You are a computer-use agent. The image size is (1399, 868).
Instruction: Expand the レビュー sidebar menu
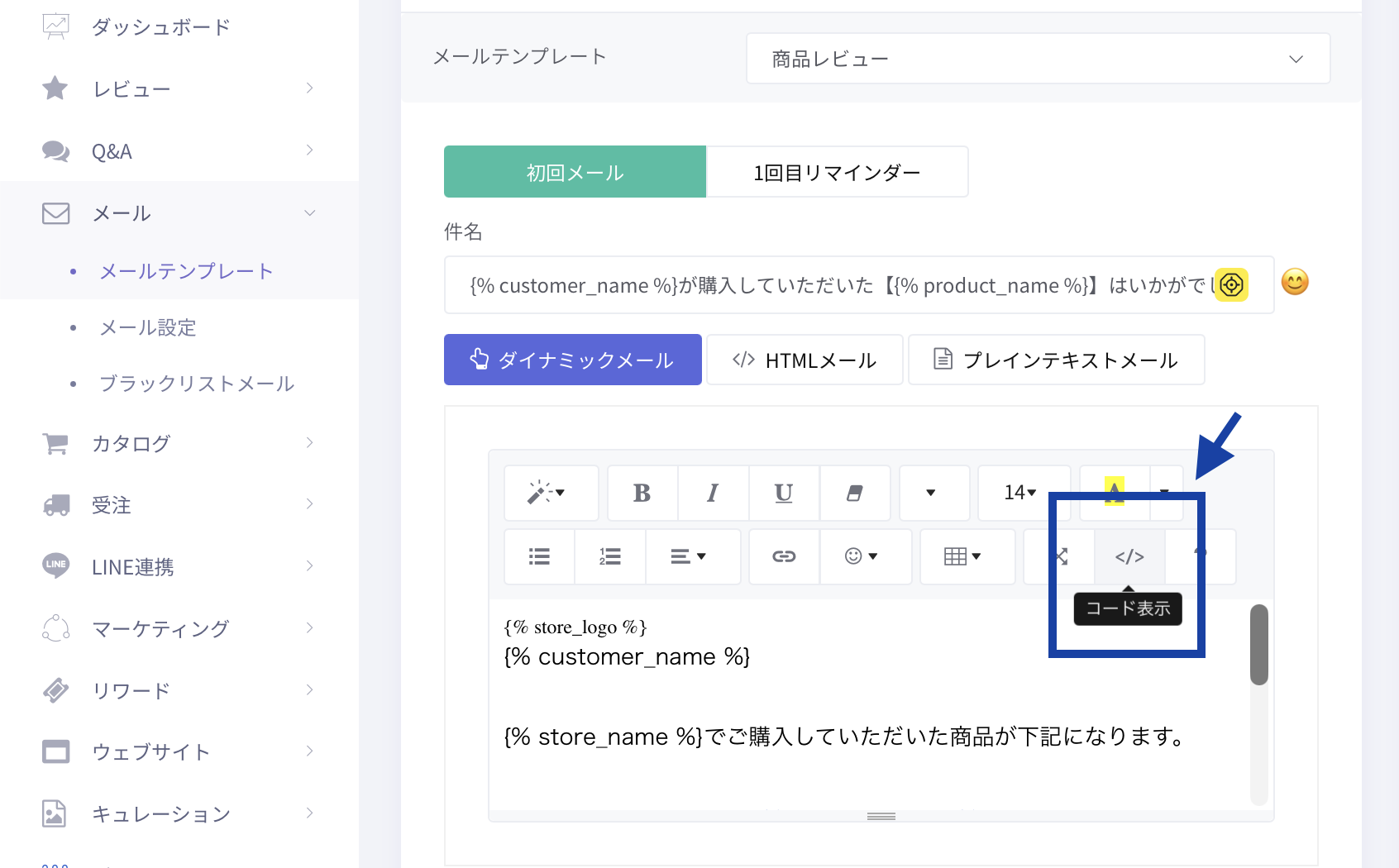point(179,88)
